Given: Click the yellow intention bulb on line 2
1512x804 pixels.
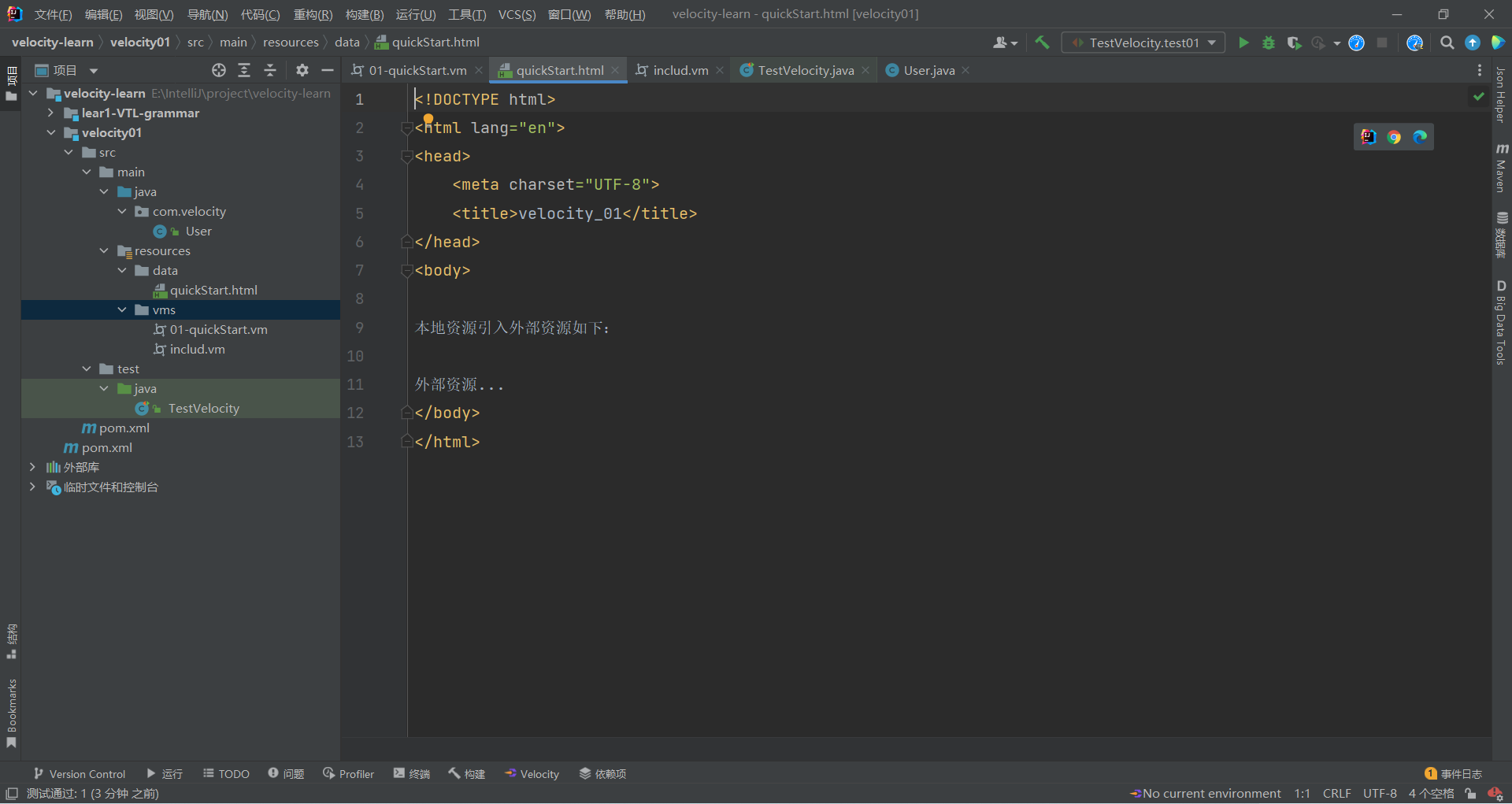Looking at the screenshot, I should pos(428,119).
